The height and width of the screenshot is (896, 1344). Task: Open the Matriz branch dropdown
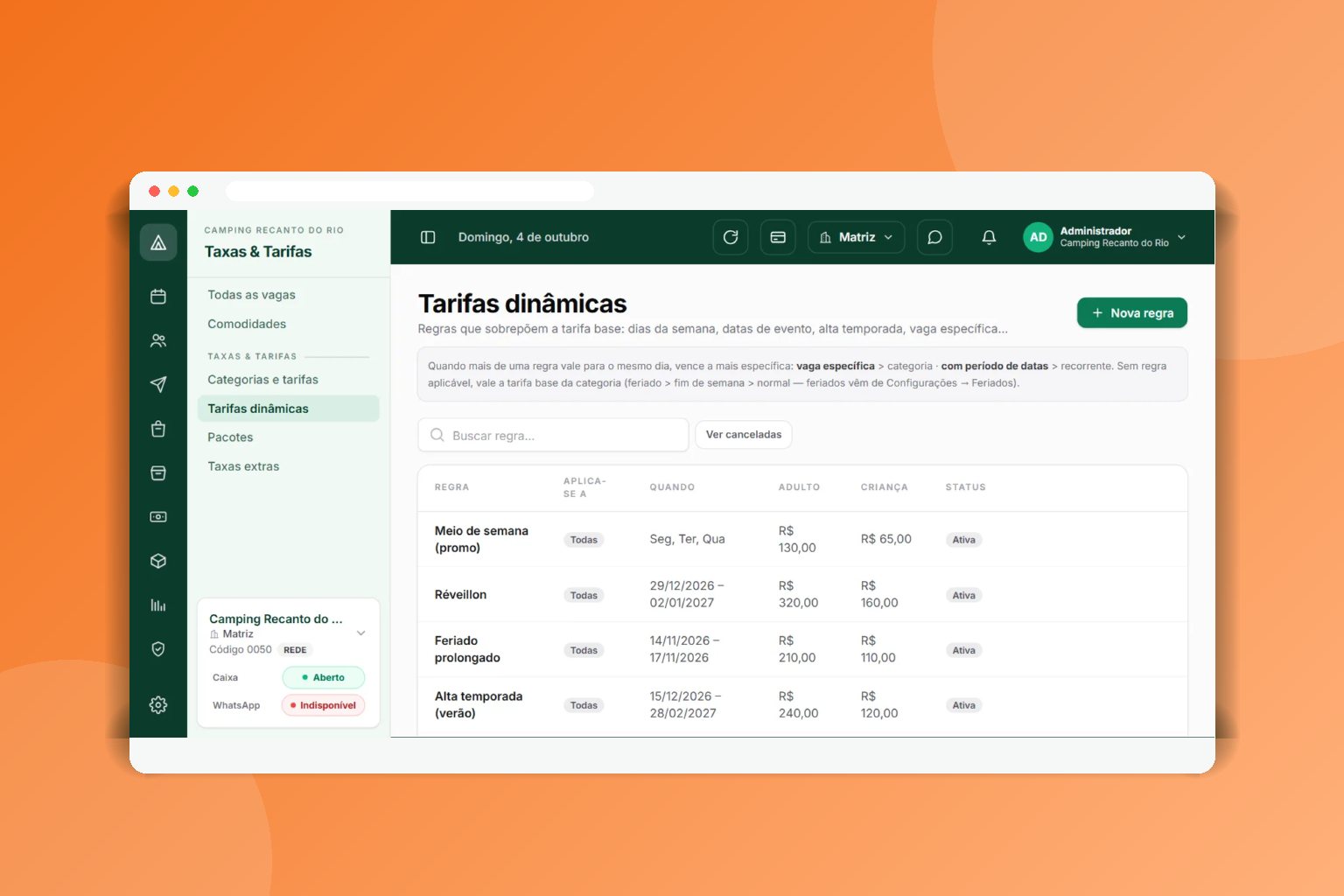coord(856,237)
